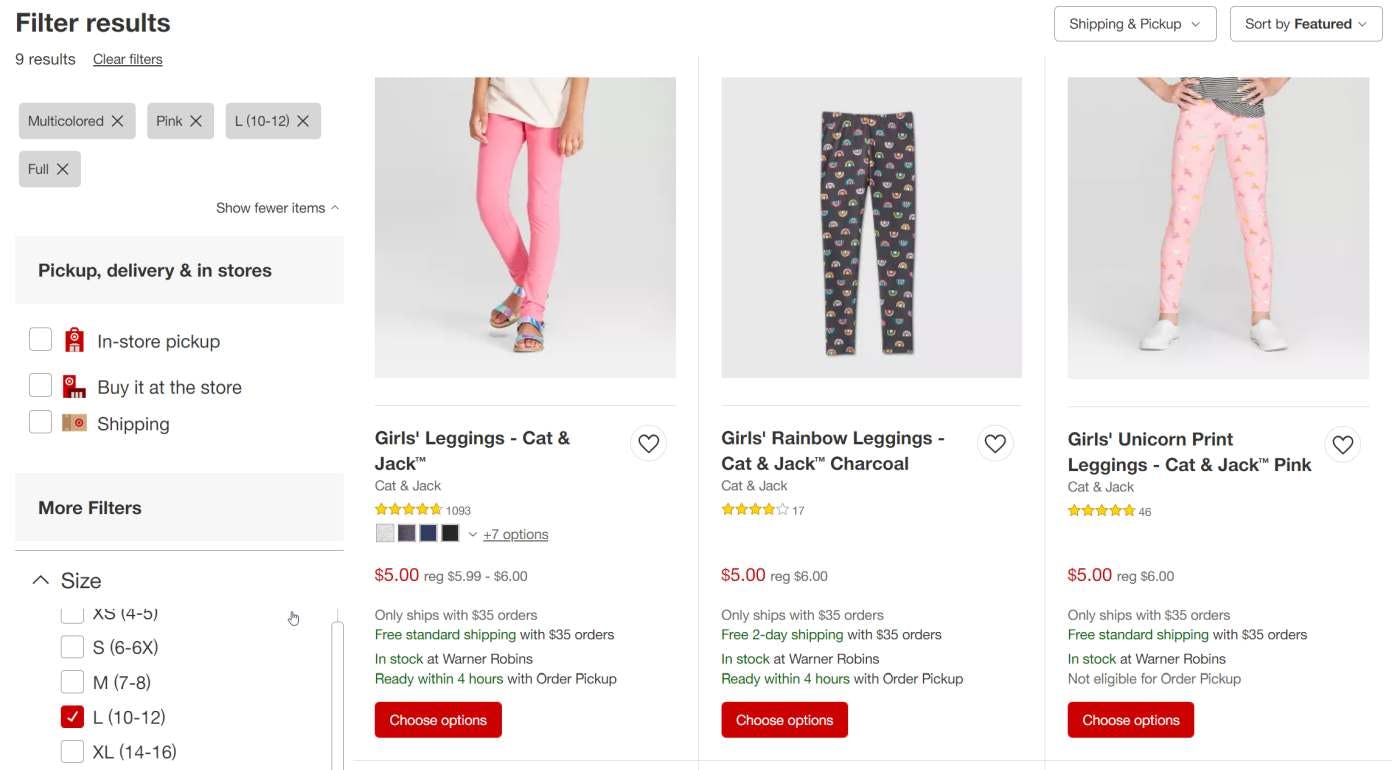Open the +7 options color link
Image resolution: width=1400 pixels, height=770 pixels.
coord(515,534)
